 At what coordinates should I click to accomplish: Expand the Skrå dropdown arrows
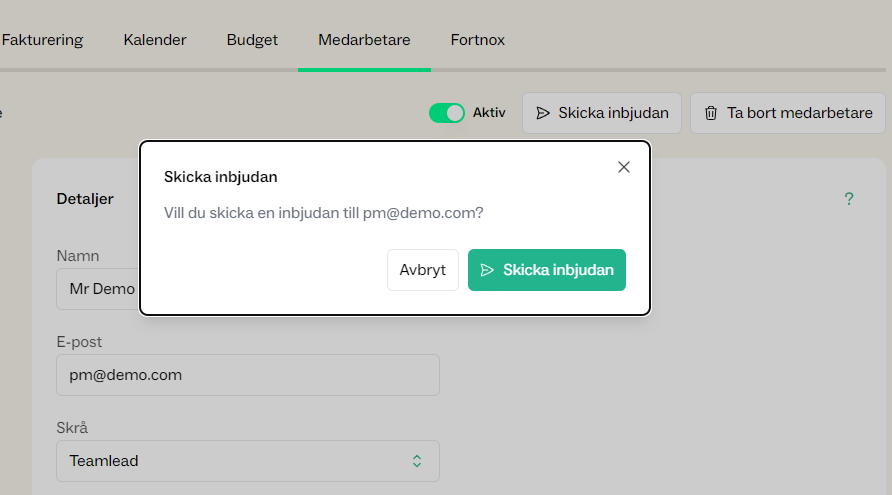417,461
